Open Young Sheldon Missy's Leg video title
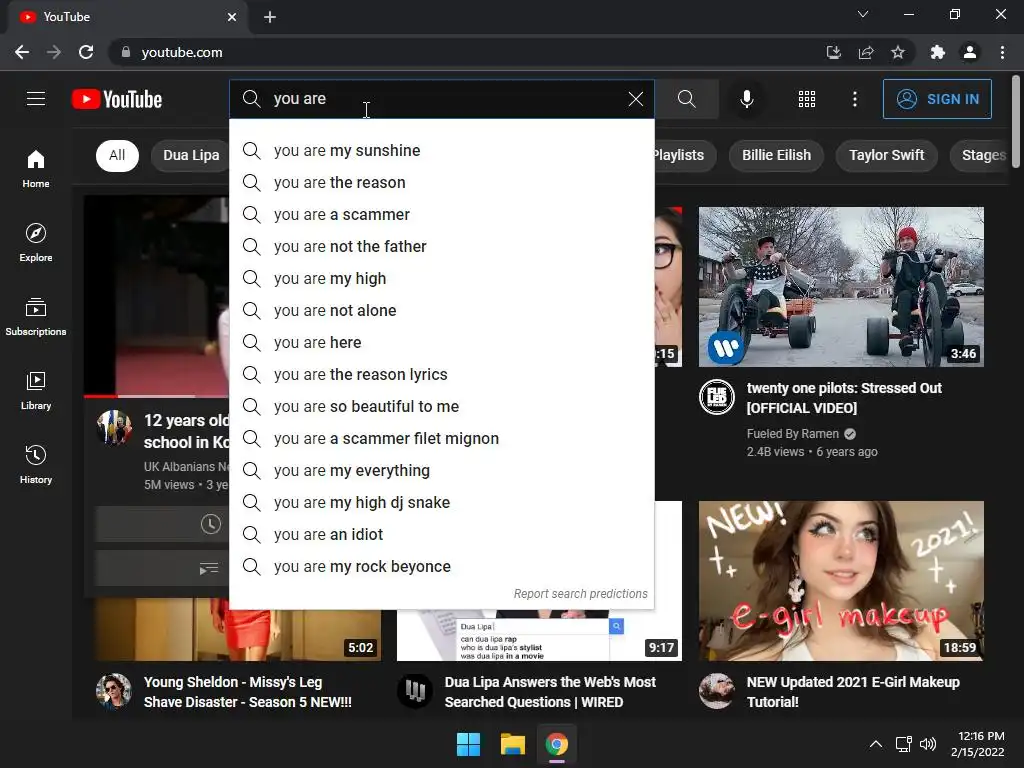This screenshot has height=768, width=1024. [248, 692]
